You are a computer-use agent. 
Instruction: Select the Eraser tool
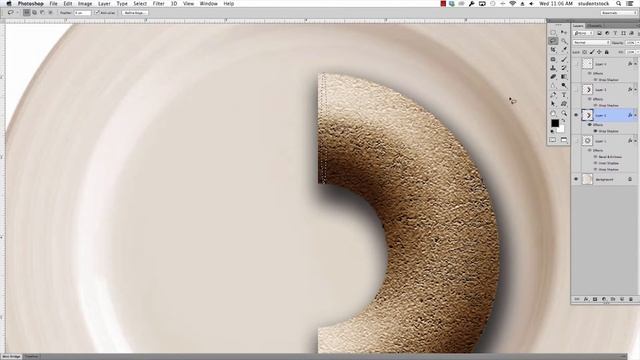(x=553, y=77)
